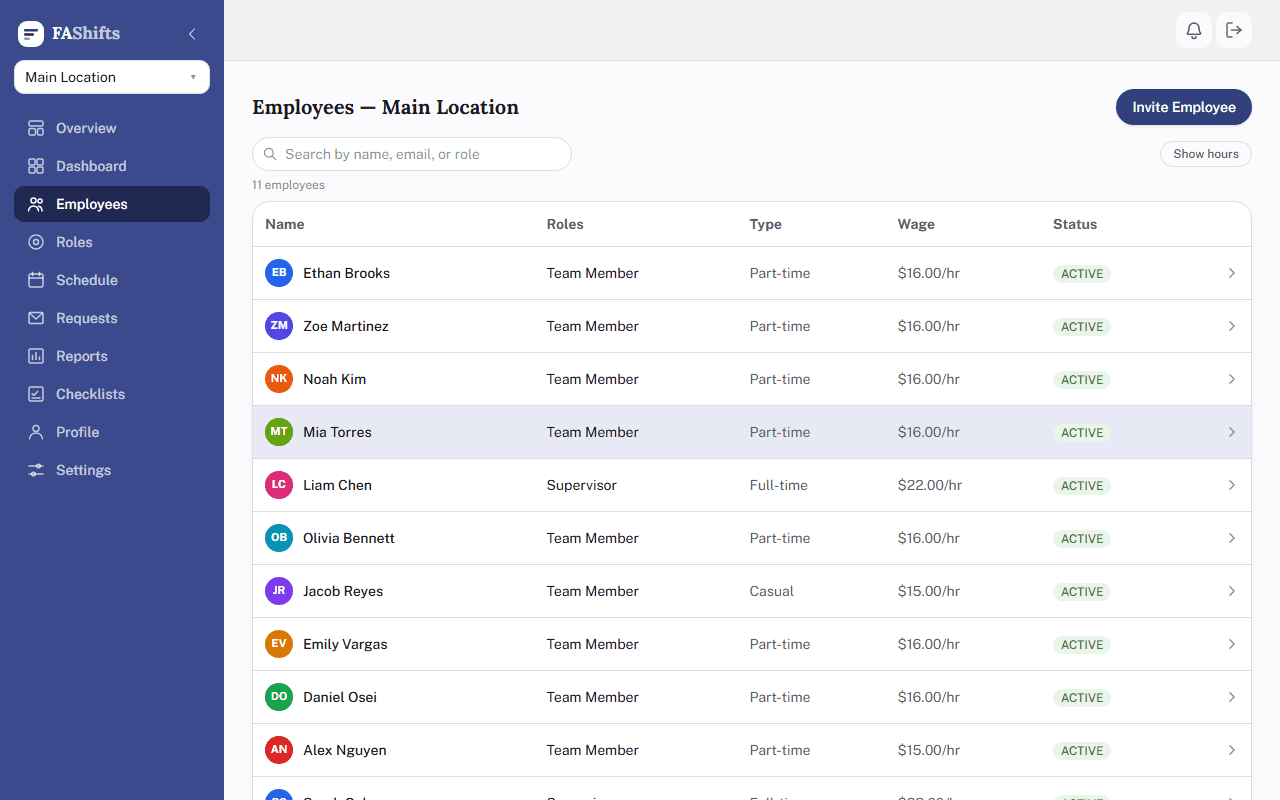1280x800 pixels.
Task: Click the Requests envelope icon
Action: pyautogui.click(x=36, y=318)
